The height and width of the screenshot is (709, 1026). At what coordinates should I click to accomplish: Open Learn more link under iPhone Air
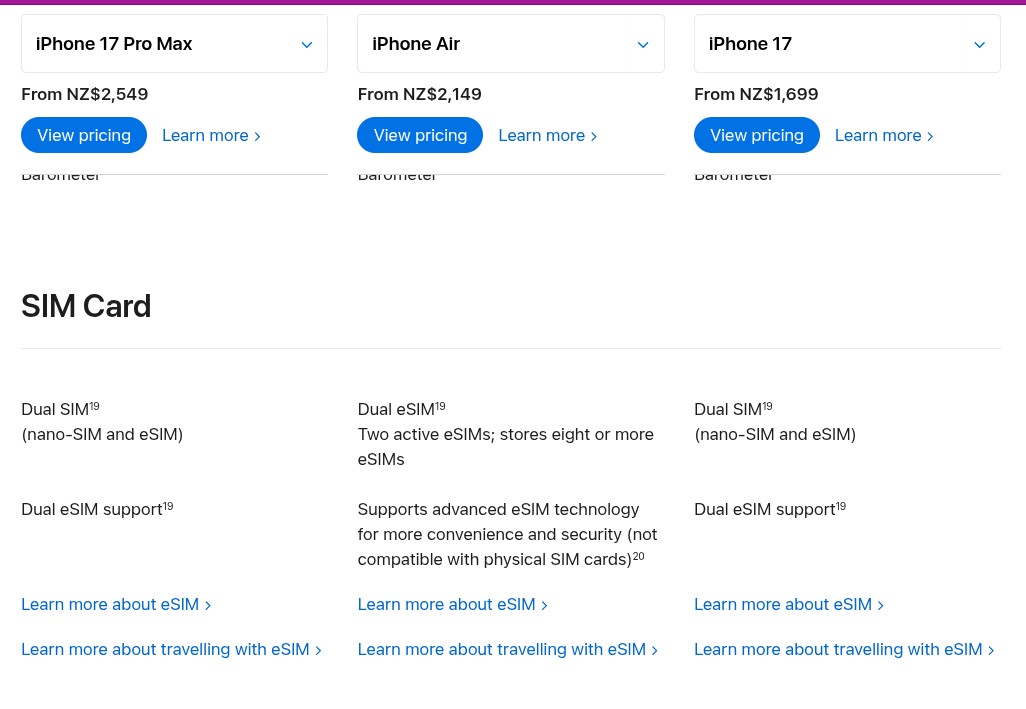547,135
